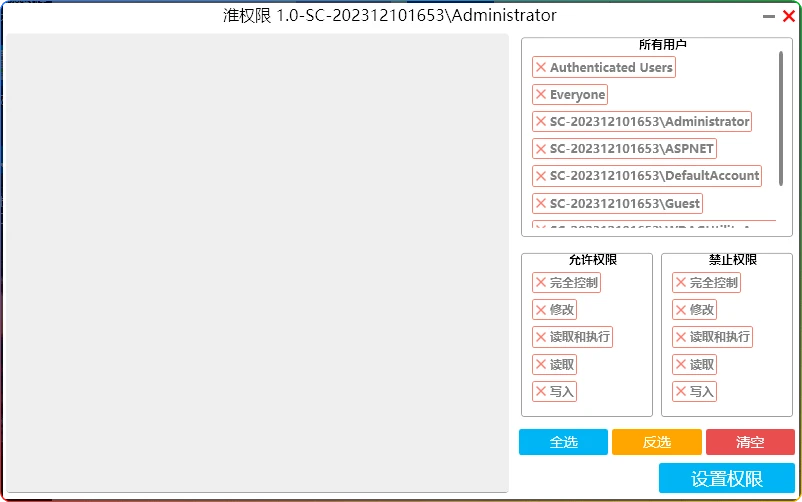Image resolution: width=802 pixels, height=502 pixels.
Task: Enable 写入 under 禁止权限
Action: [x=695, y=392]
